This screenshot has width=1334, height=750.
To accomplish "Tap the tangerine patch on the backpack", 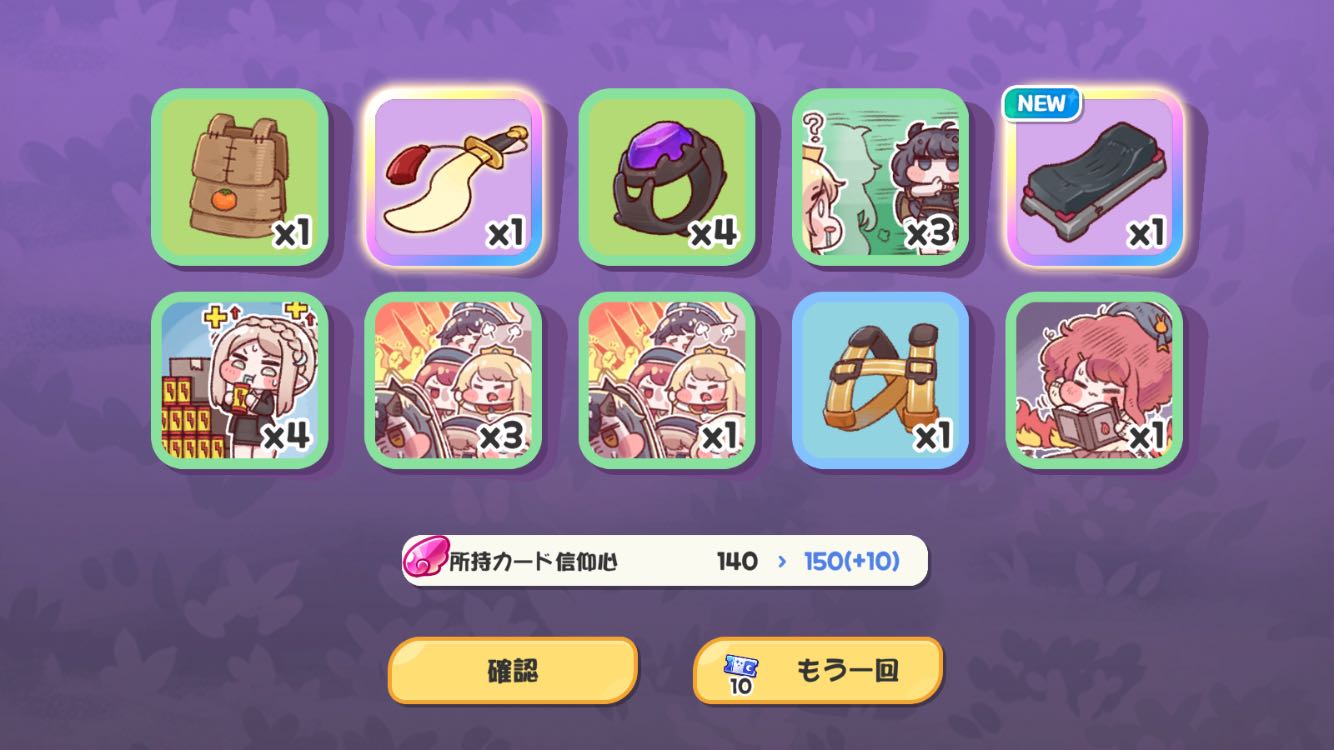I will coord(224,199).
